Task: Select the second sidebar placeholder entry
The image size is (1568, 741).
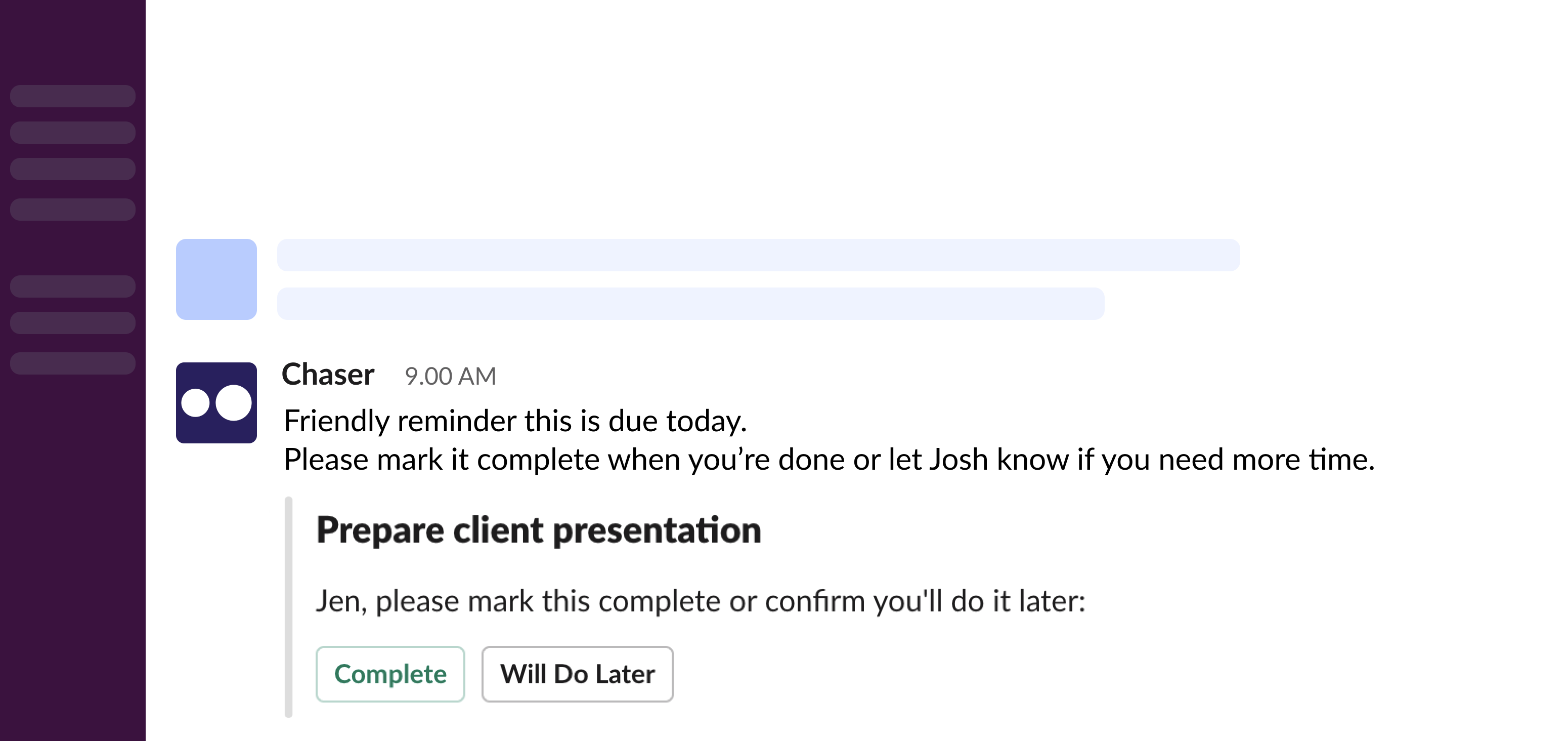Action: coord(72,132)
